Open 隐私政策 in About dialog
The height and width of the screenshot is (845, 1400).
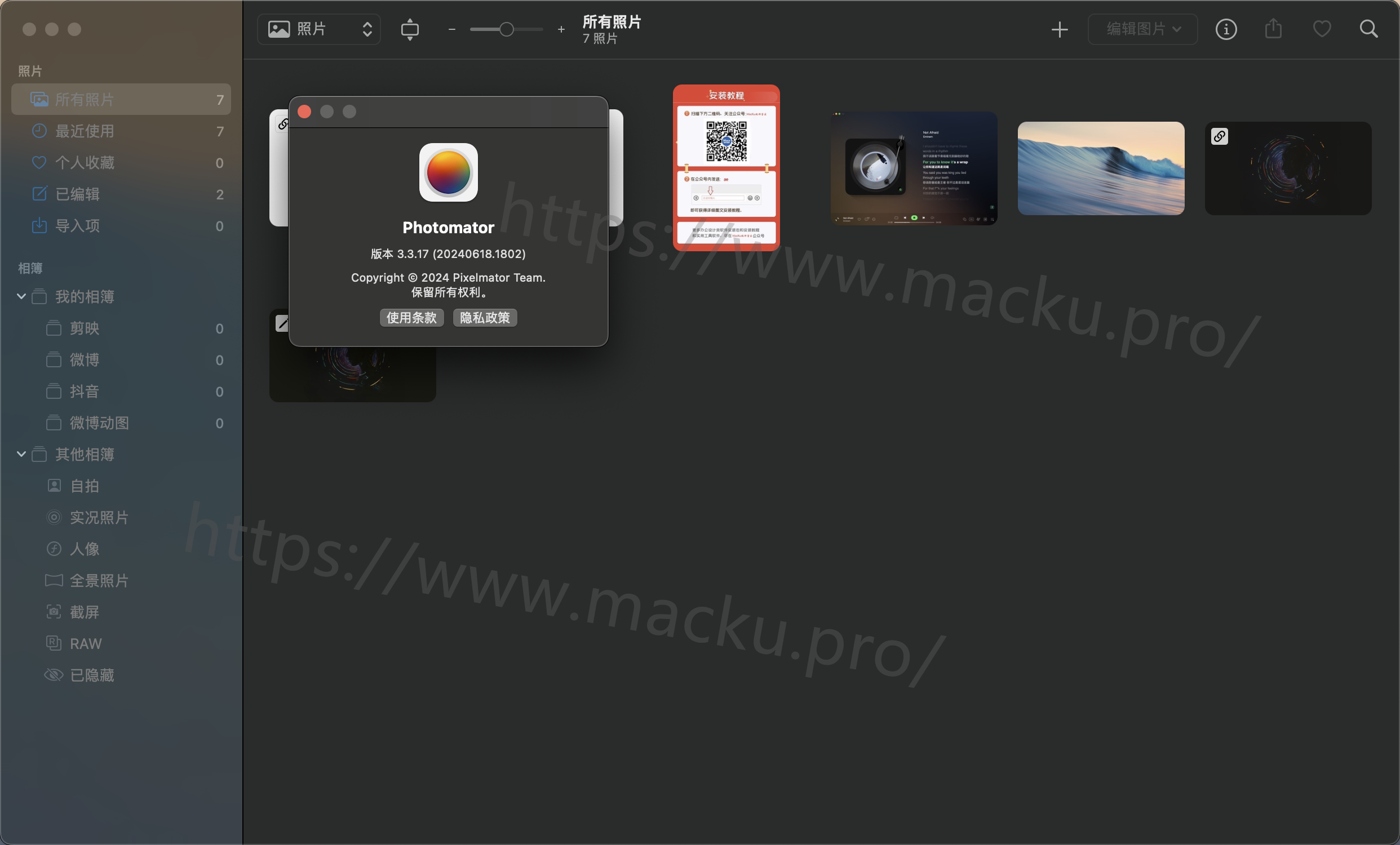[485, 318]
